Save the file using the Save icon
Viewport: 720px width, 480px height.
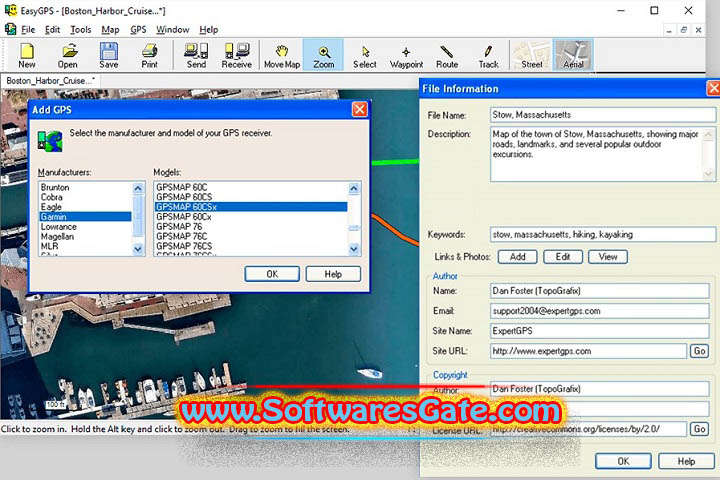point(109,55)
